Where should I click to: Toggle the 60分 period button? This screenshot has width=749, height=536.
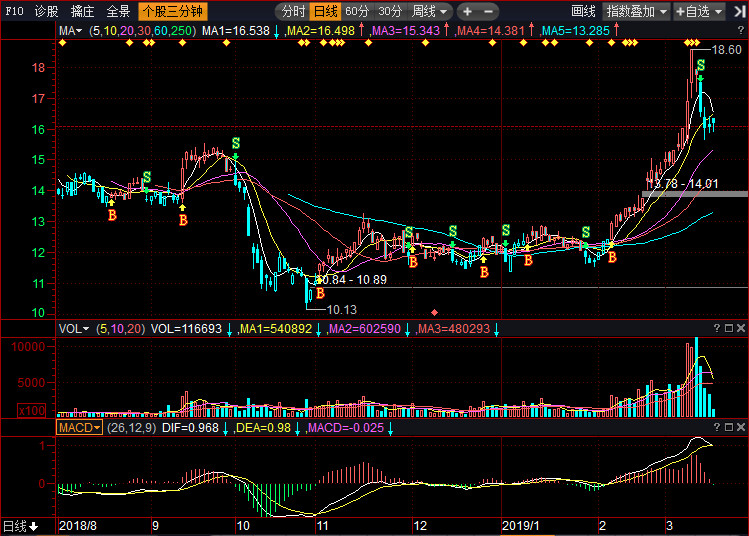point(357,11)
